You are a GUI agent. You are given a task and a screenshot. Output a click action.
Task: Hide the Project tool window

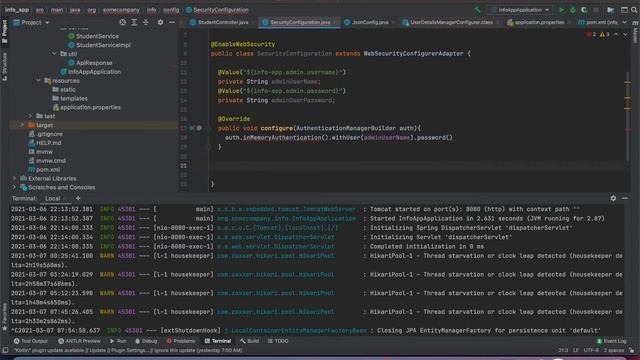point(172,22)
